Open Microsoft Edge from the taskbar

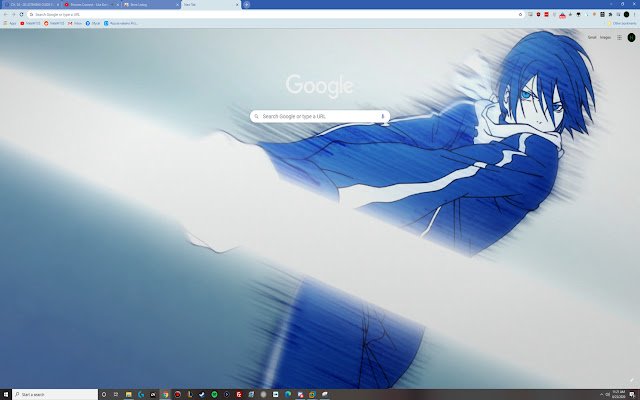click(x=288, y=394)
